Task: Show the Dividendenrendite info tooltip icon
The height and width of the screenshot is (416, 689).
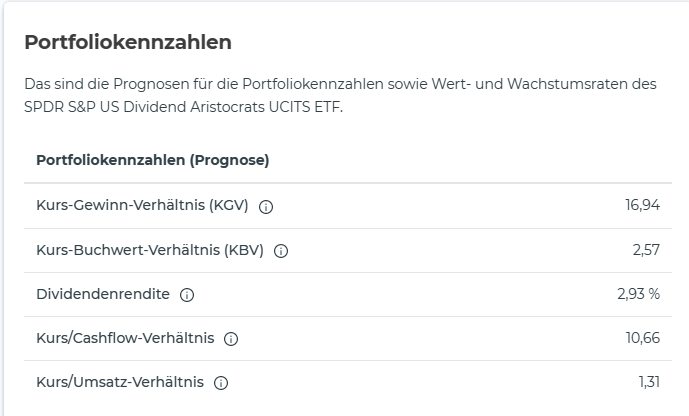Action: [187, 295]
